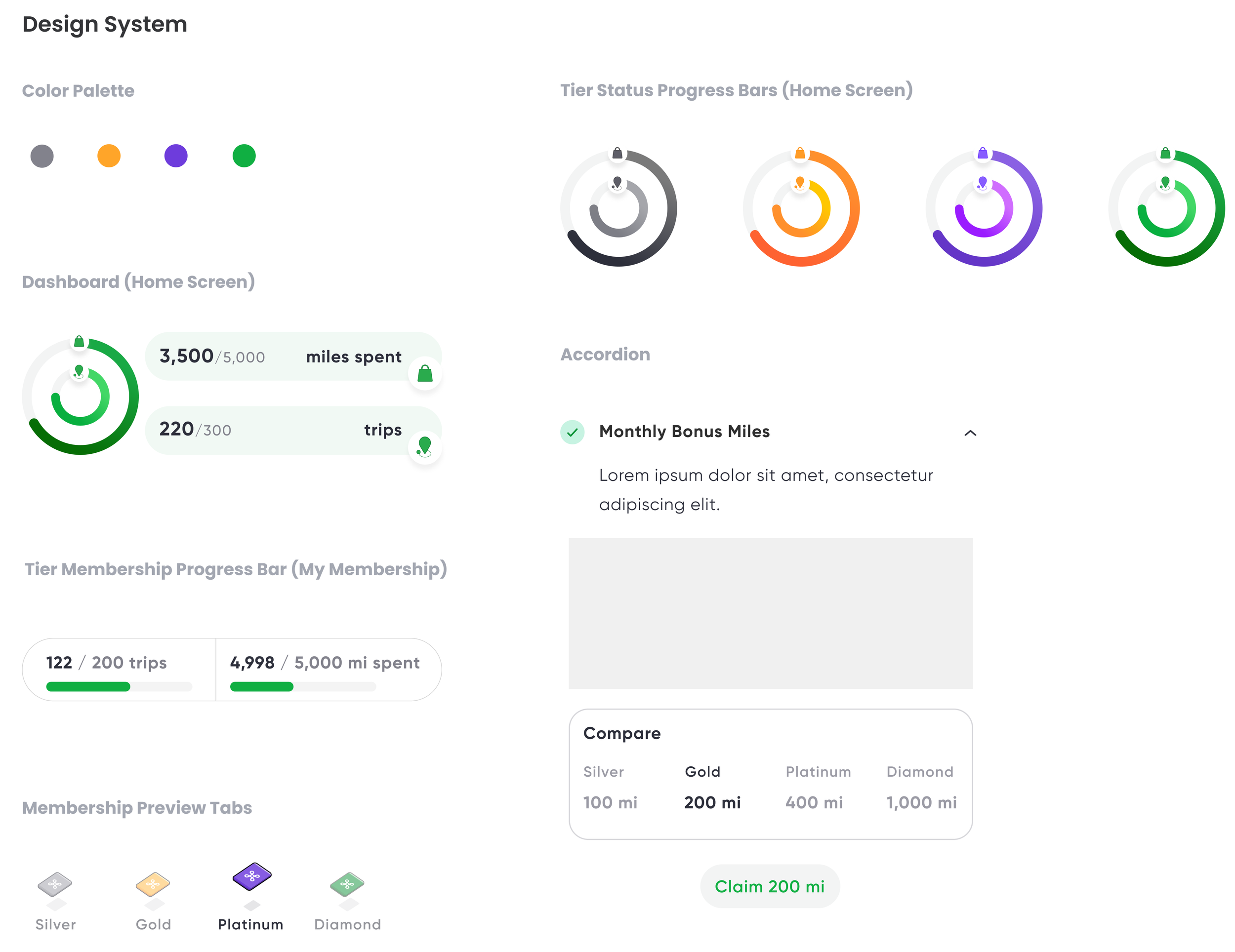Click the location pin badge on trips card
This screenshot has height=952, width=1235.
pyautogui.click(x=425, y=447)
